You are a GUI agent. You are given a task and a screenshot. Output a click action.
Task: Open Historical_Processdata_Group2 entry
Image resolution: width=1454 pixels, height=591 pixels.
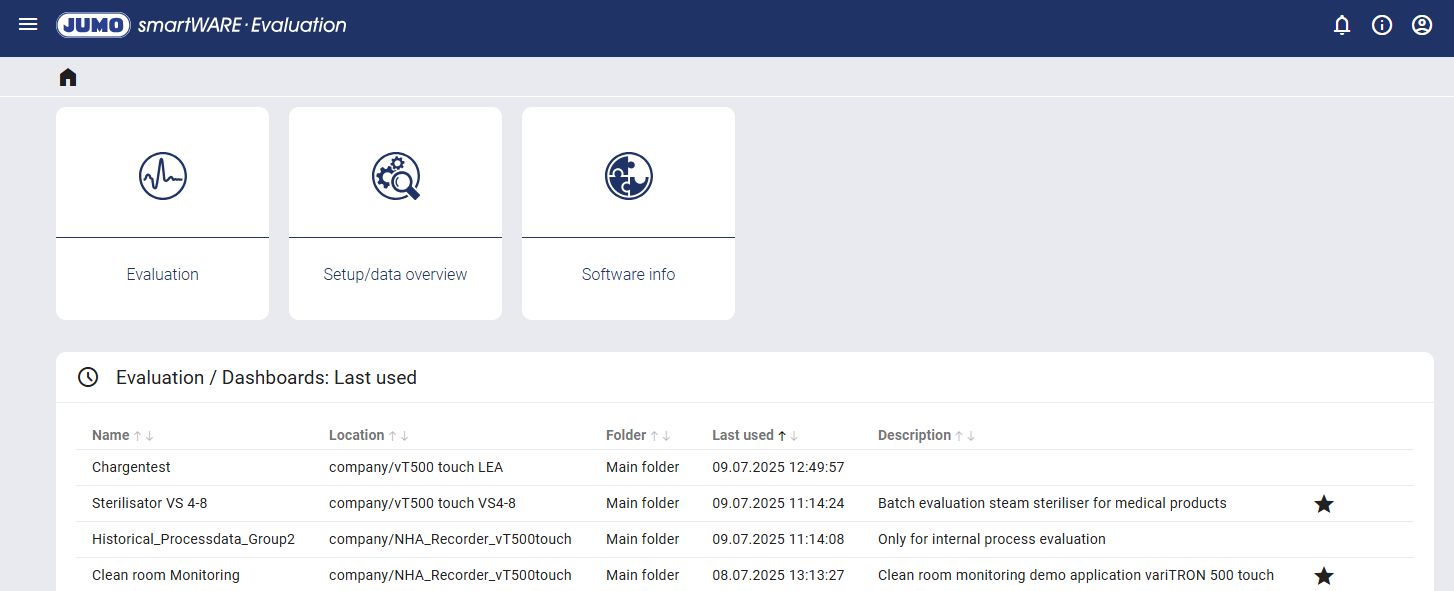tap(193, 539)
